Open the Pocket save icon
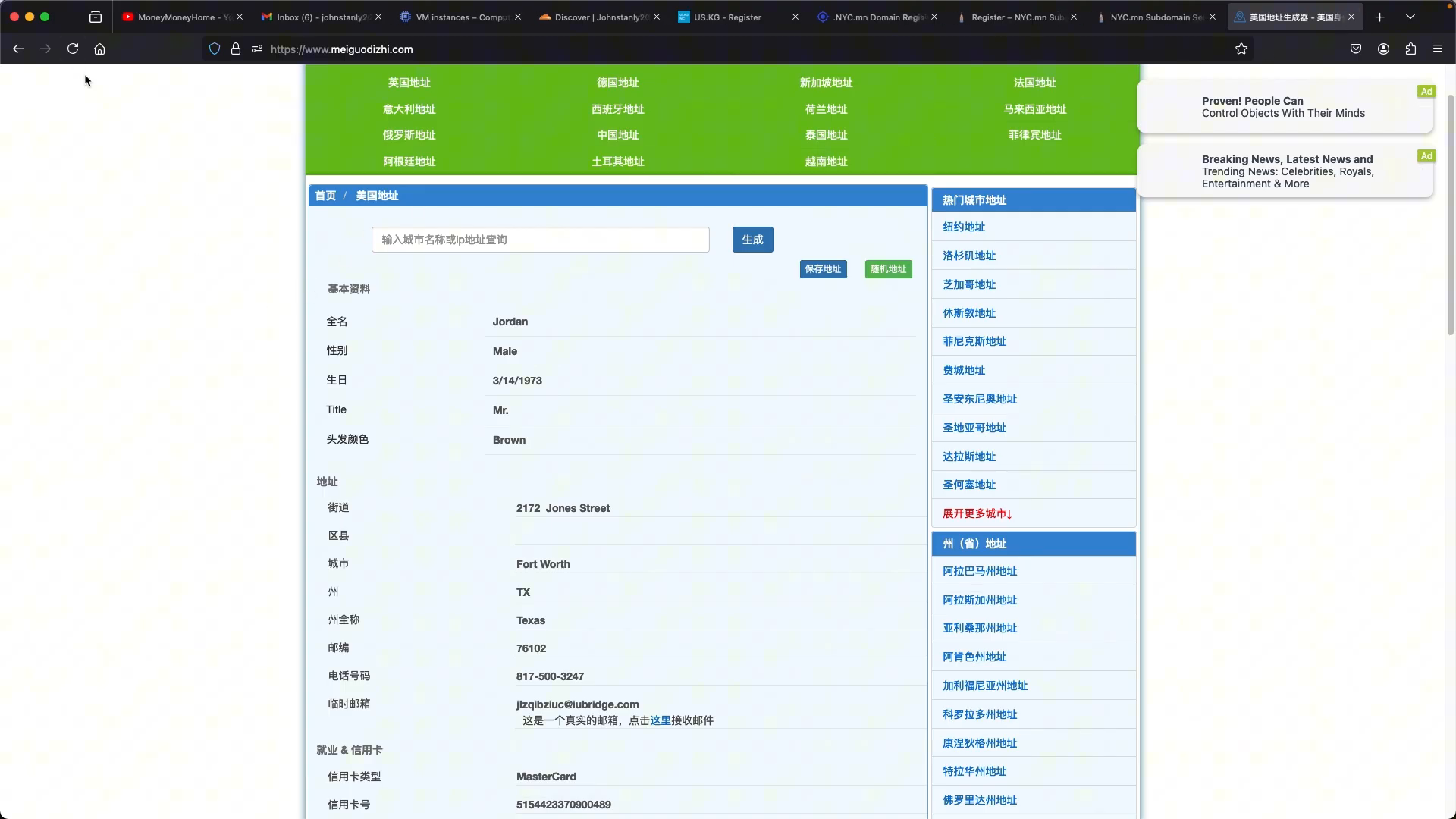Screen dimensions: 1456x819 point(1356,49)
